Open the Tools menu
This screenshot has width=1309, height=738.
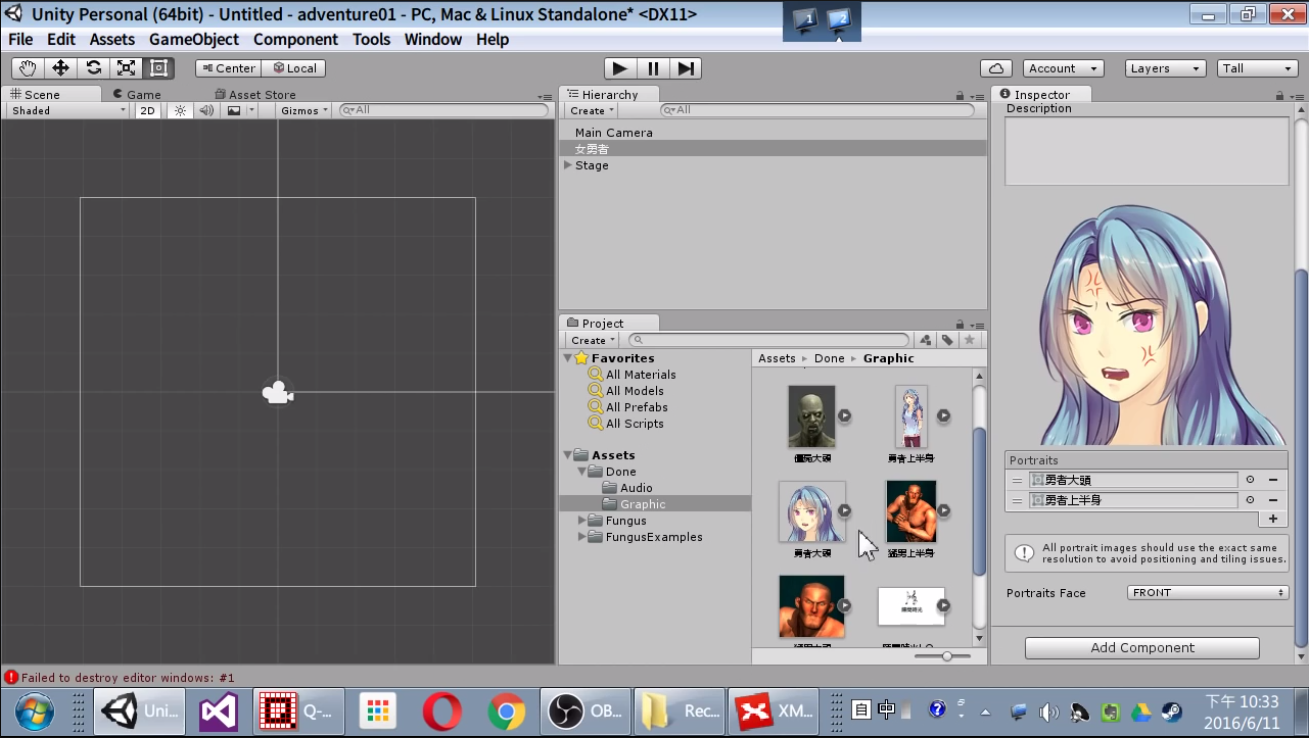(x=371, y=39)
